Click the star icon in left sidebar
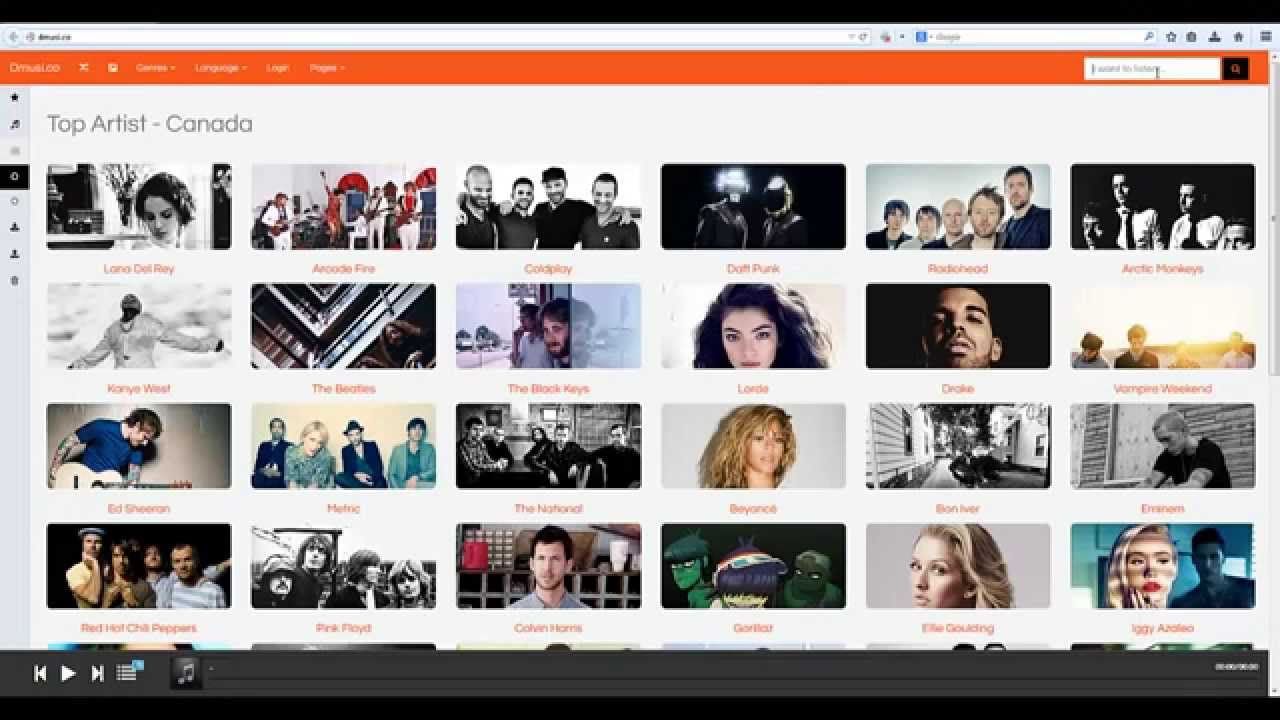This screenshot has height=720, width=1280. pyautogui.click(x=14, y=98)
